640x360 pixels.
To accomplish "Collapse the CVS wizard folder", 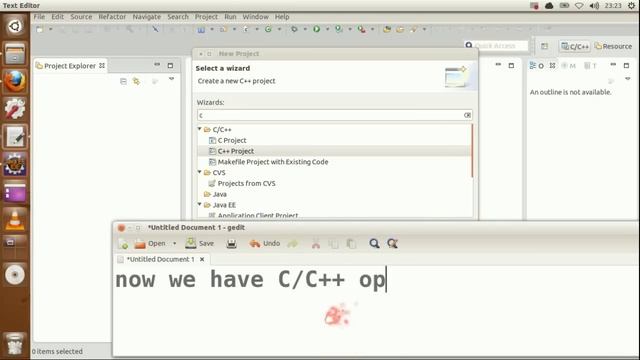I will [x=200, y=172].
